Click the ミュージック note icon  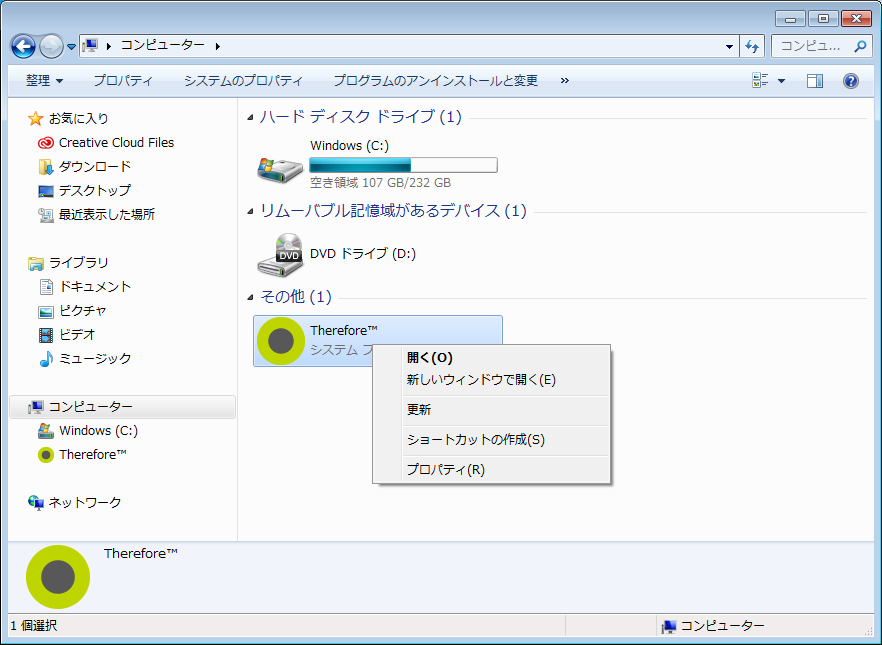[46, 359]
